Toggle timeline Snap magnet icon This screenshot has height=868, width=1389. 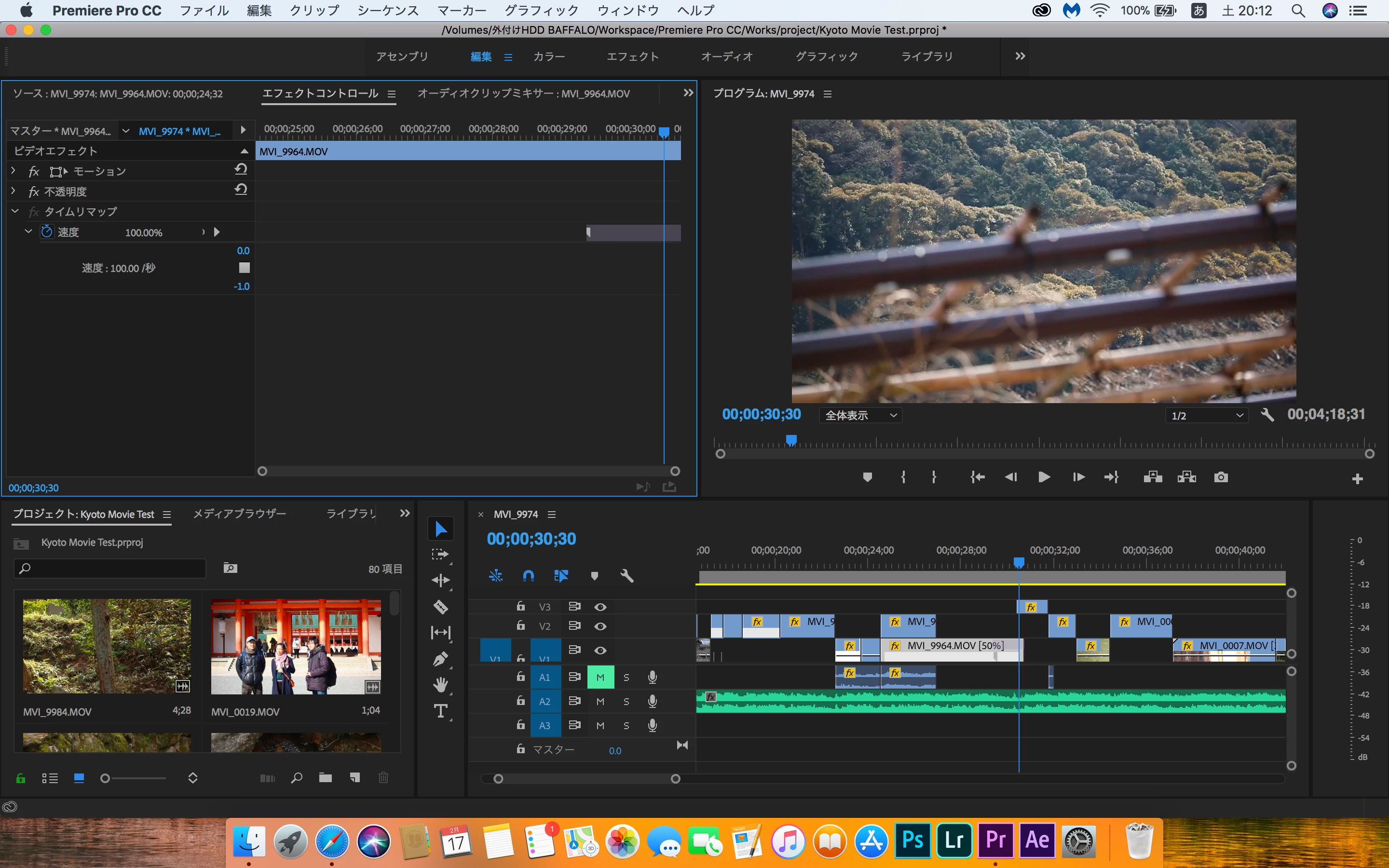point(528,576)
